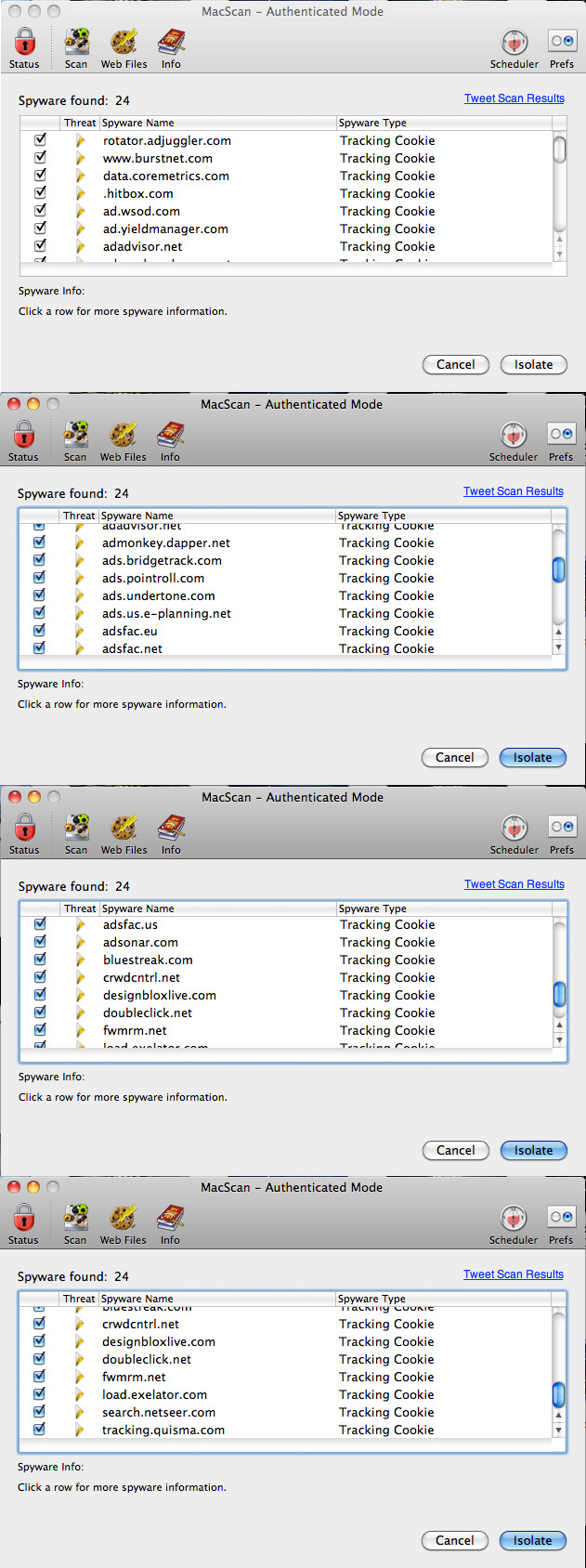This screenshot has width=586, height=1568.
Task: Open Prefs in window listing tracking.quisma.com
Action: pyautogui.click(x=561, y=1224)
